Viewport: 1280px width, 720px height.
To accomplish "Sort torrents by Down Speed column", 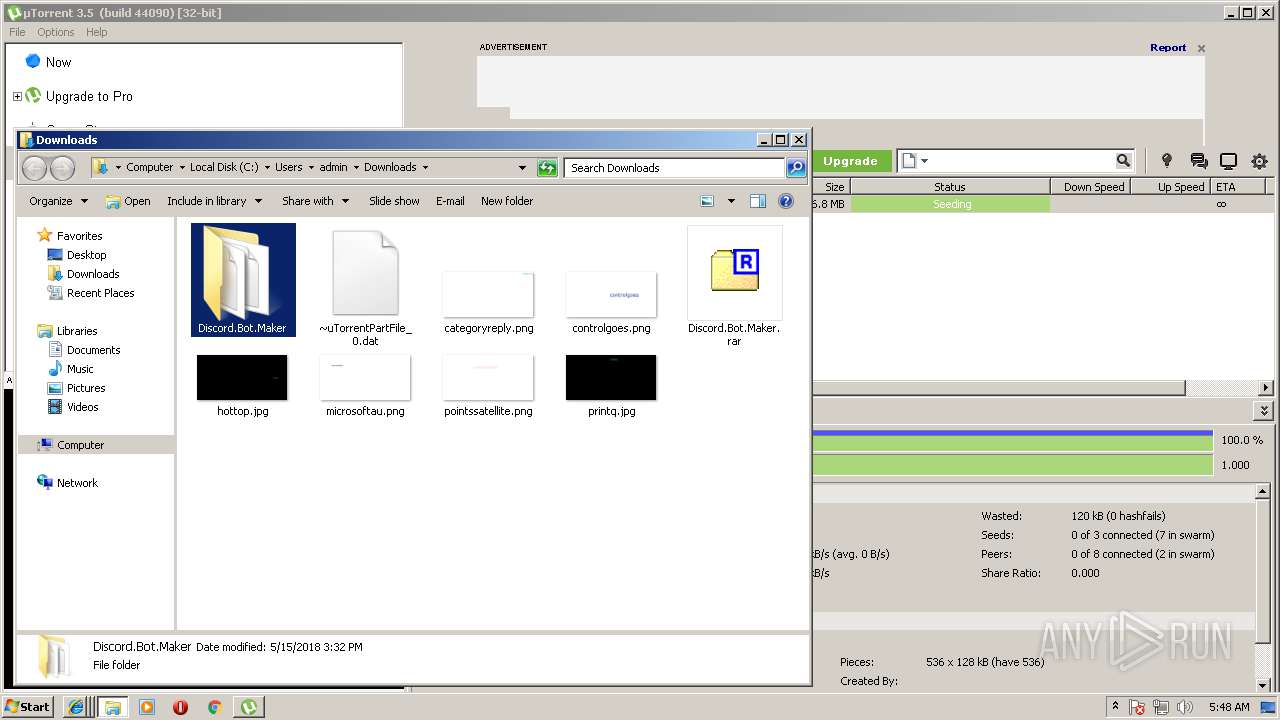I will (x=1093, y=187).
